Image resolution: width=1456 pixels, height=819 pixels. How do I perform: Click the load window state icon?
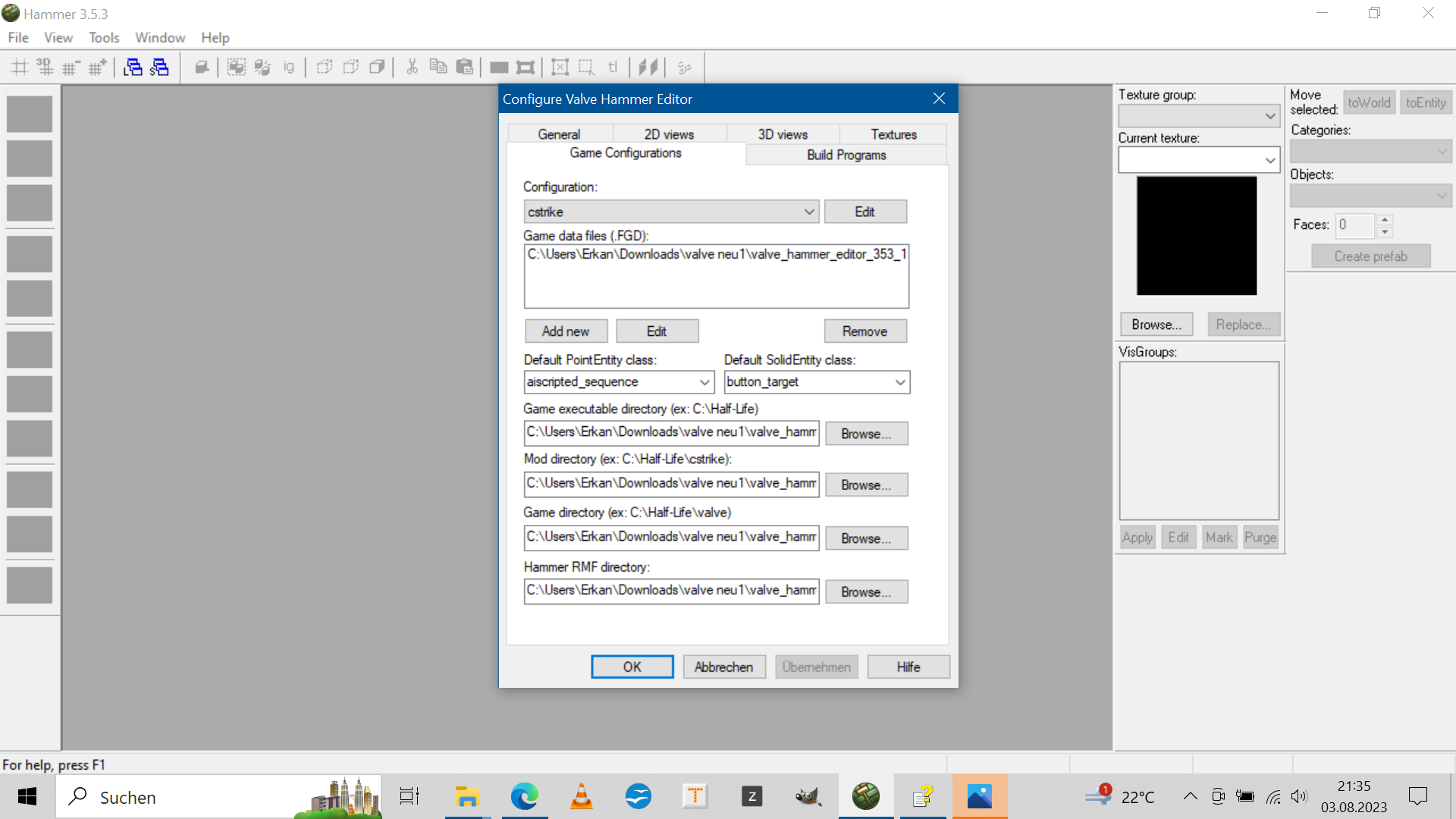tap(133, 67)
